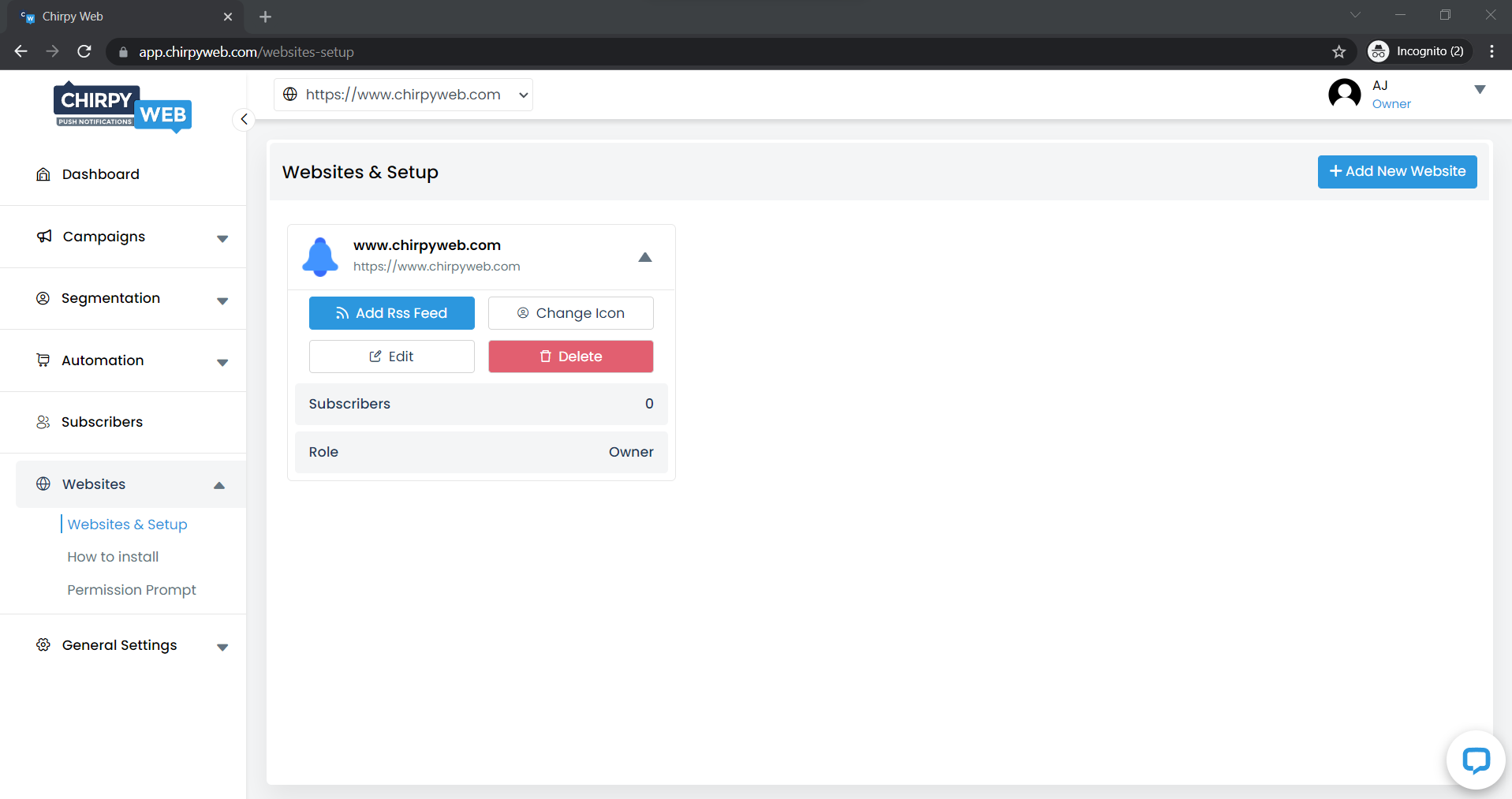Reload the page
The width and height of the screenshot is (1512, 799).
84,51
